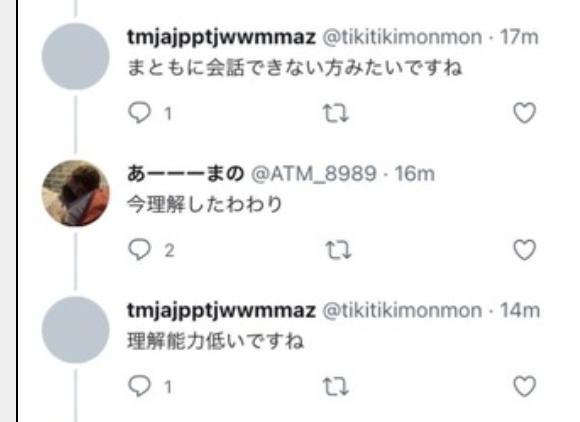Open default avatar of the 14m tweet
Screen dimensions: 580x422
[75, 330]
